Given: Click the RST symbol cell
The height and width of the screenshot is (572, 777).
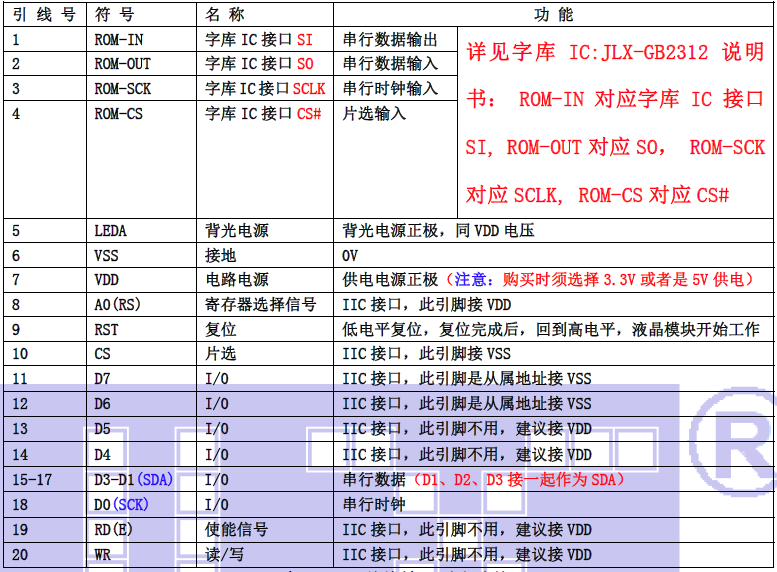Looking at the screenshot, I should (107, 329).
